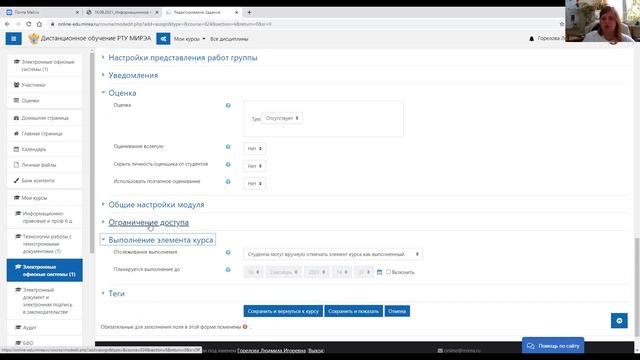Open the Аудит course in the sidebar
The image size is (640, 360).
coord(44,327)
